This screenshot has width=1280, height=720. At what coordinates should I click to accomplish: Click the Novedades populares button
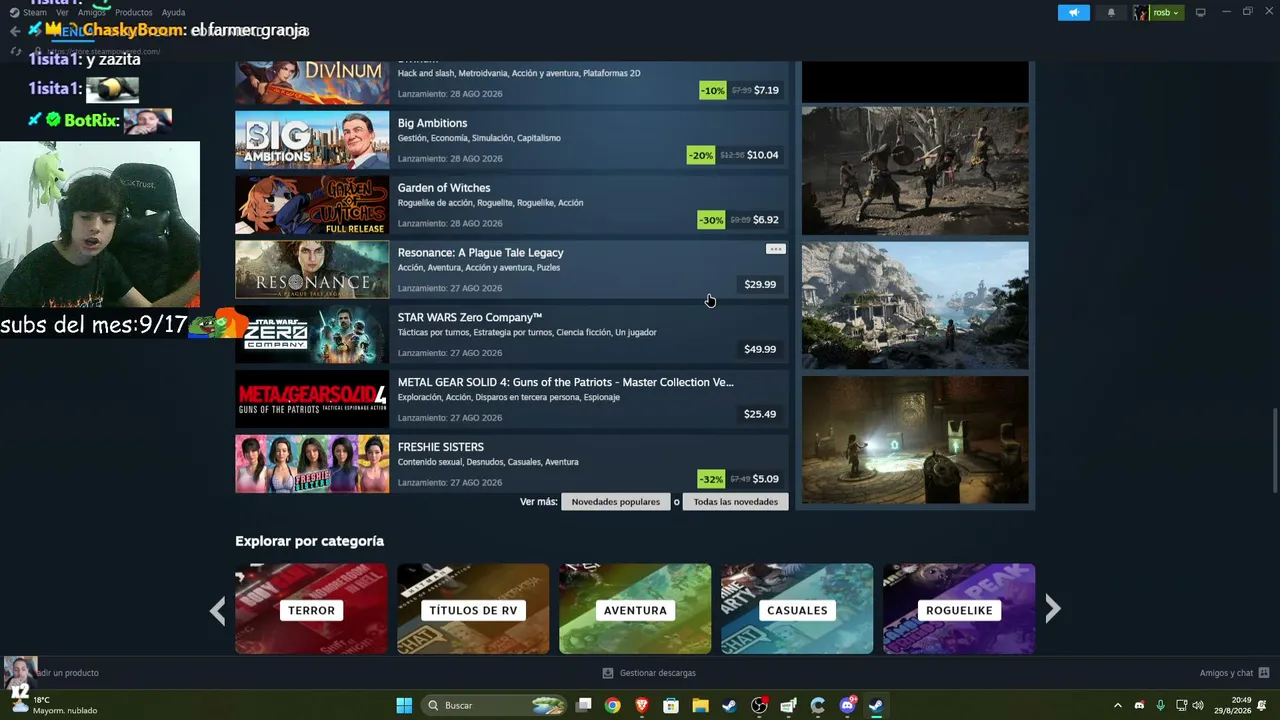tap(616, 502)
